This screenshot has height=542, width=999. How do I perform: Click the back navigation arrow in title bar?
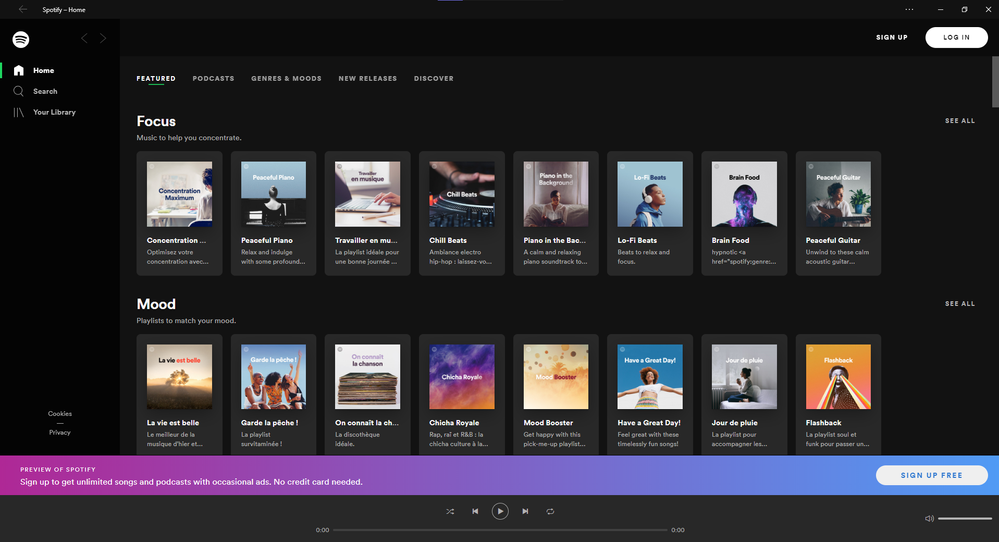coord(22,9)
